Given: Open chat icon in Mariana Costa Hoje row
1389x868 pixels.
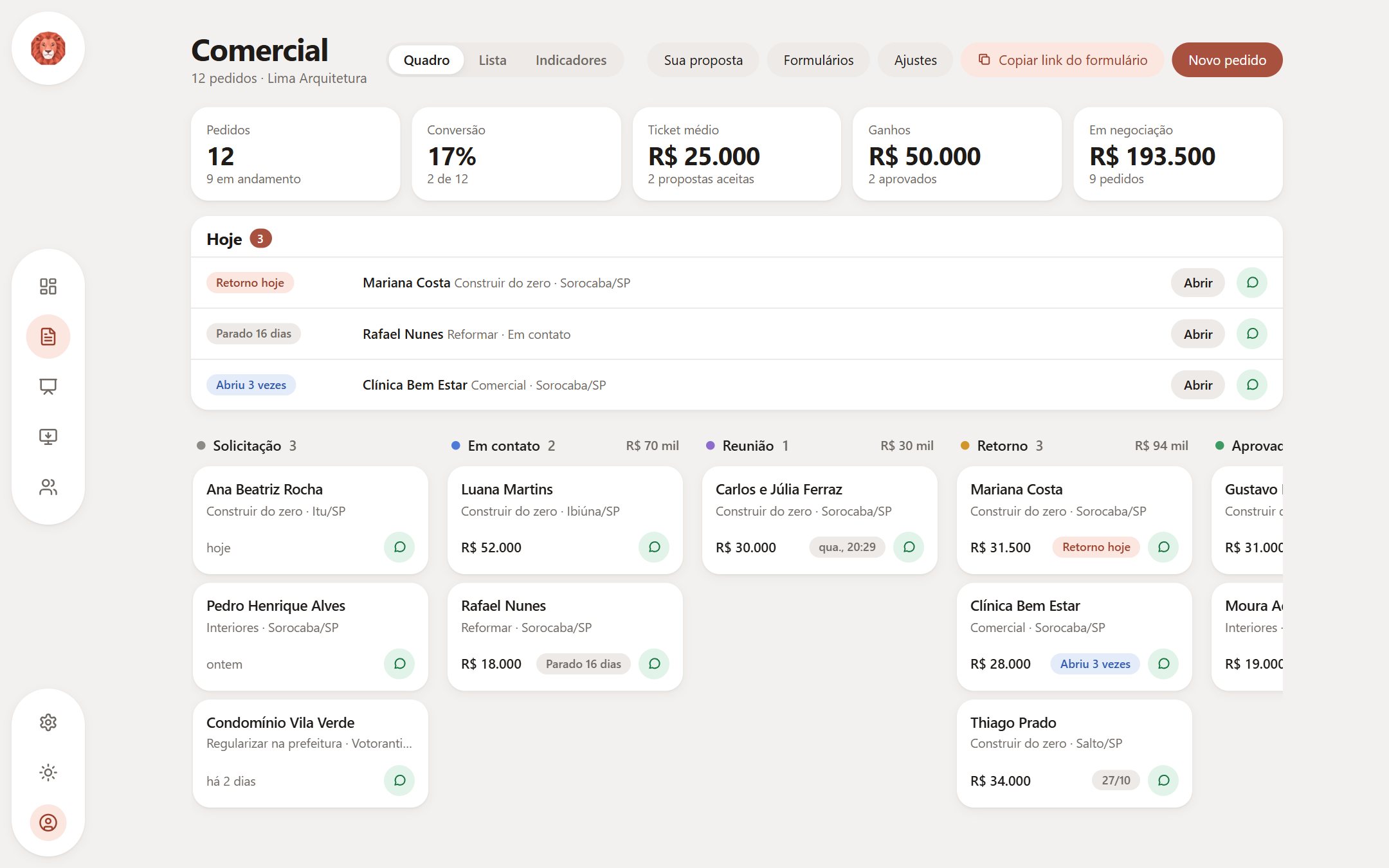Looking at the screenshot, I should tap(1251, 282).
